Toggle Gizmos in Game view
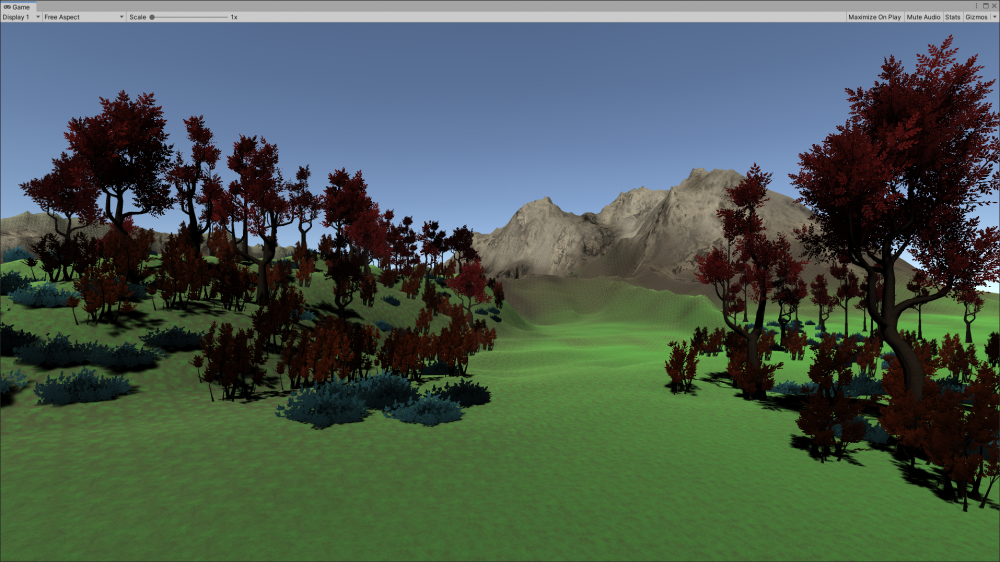1000x562 pixels. (x=976, y=17)
